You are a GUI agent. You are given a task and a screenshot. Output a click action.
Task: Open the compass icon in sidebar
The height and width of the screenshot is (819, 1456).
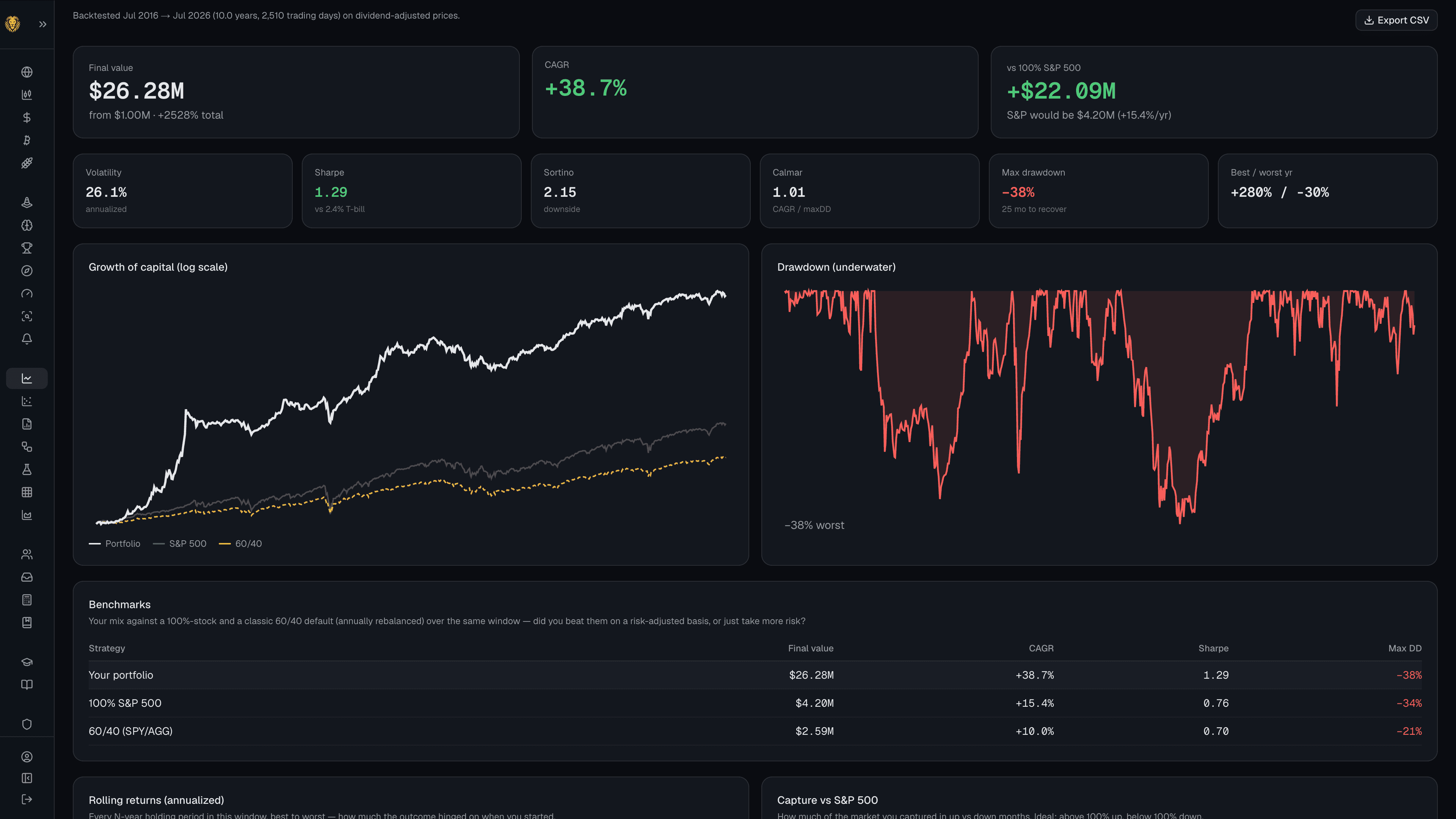pos(27,271)
